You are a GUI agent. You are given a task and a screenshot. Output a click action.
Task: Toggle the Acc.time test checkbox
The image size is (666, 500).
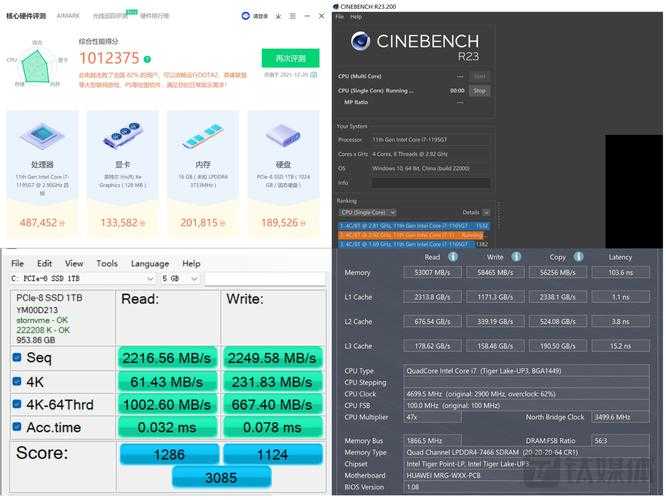(x=17, y=426)
